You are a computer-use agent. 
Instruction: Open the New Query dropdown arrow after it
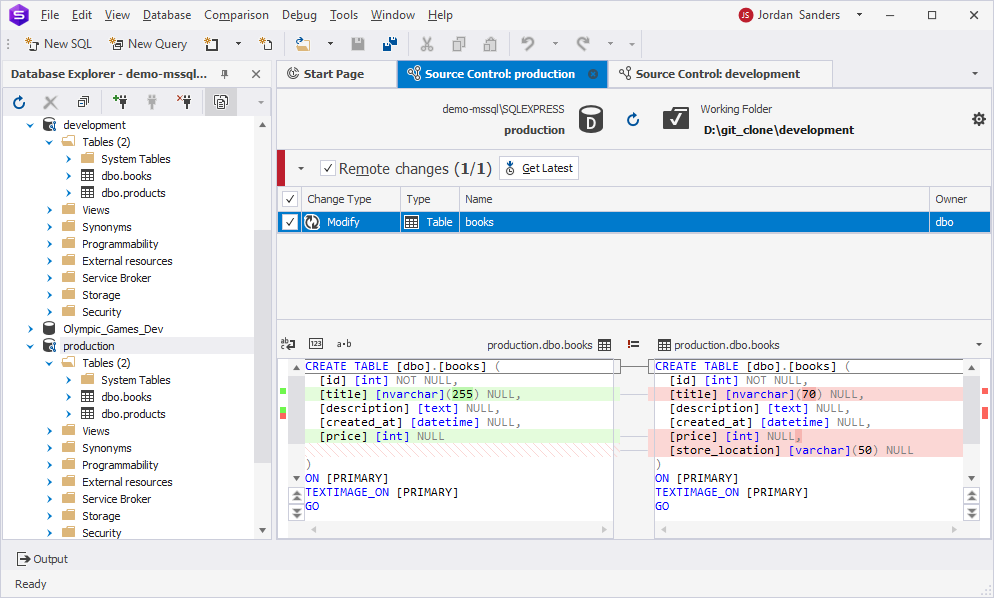tap(238, 44)
